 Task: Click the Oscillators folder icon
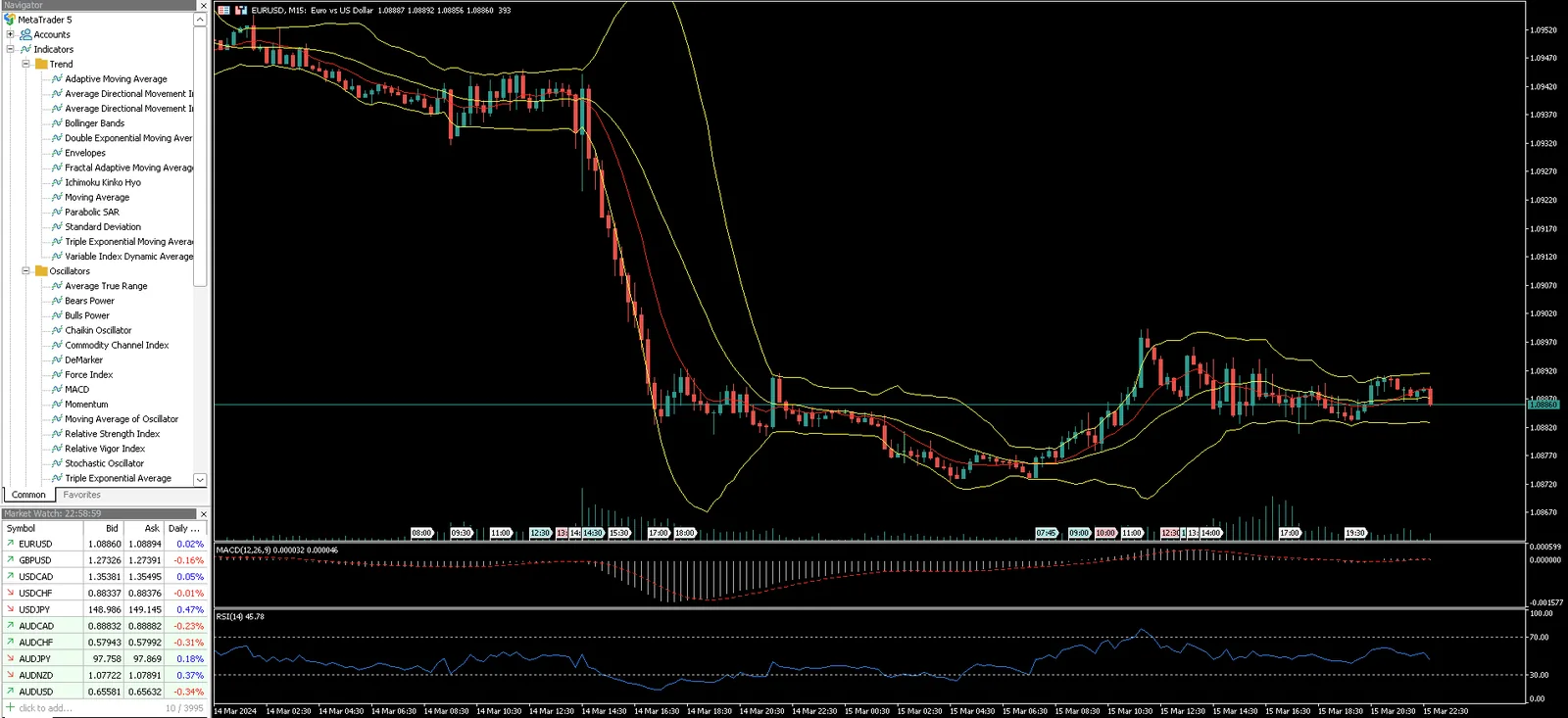(x=41, y=271)
